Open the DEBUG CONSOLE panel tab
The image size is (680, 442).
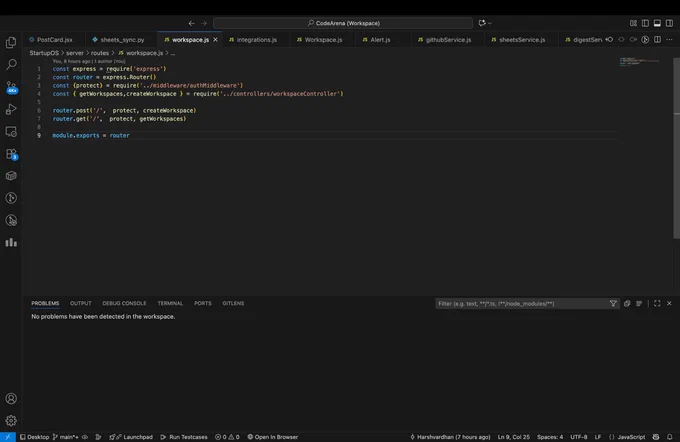point(124,303)
